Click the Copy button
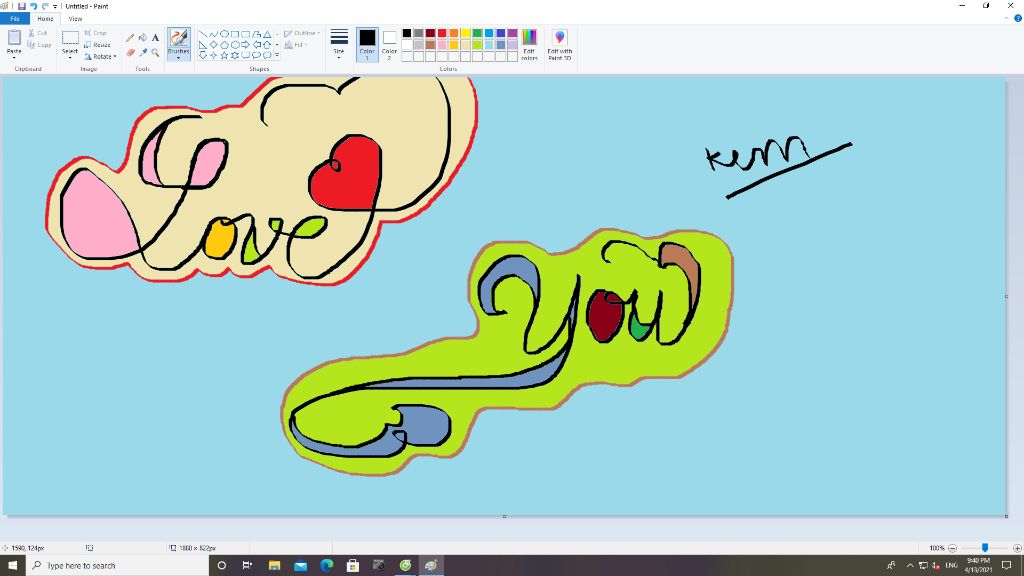 (39, 45)
